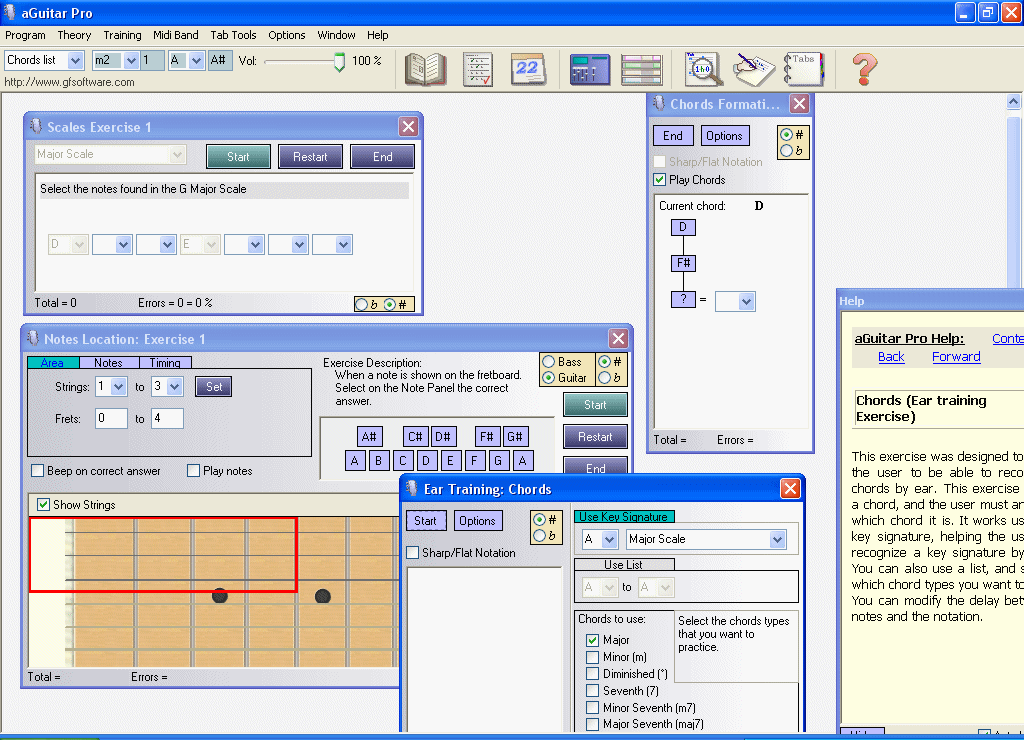Uncheck the Major chord type

click(592, 640)
